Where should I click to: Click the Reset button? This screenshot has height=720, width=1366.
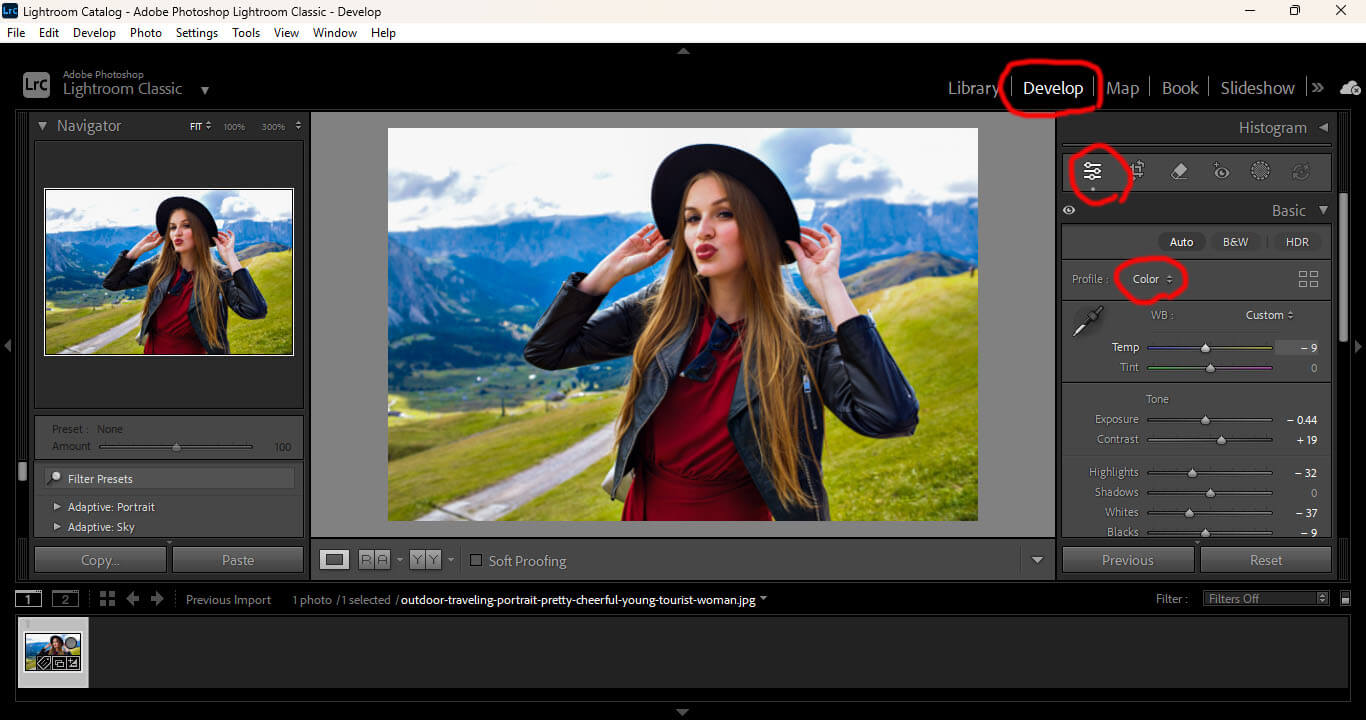[x=1265, y=560]
